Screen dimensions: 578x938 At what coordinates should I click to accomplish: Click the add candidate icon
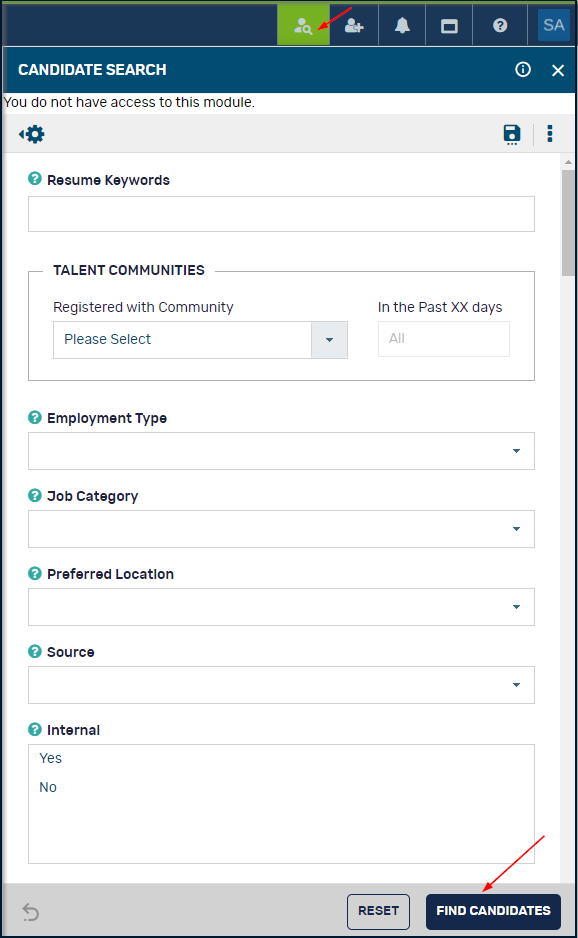point(354,26)
